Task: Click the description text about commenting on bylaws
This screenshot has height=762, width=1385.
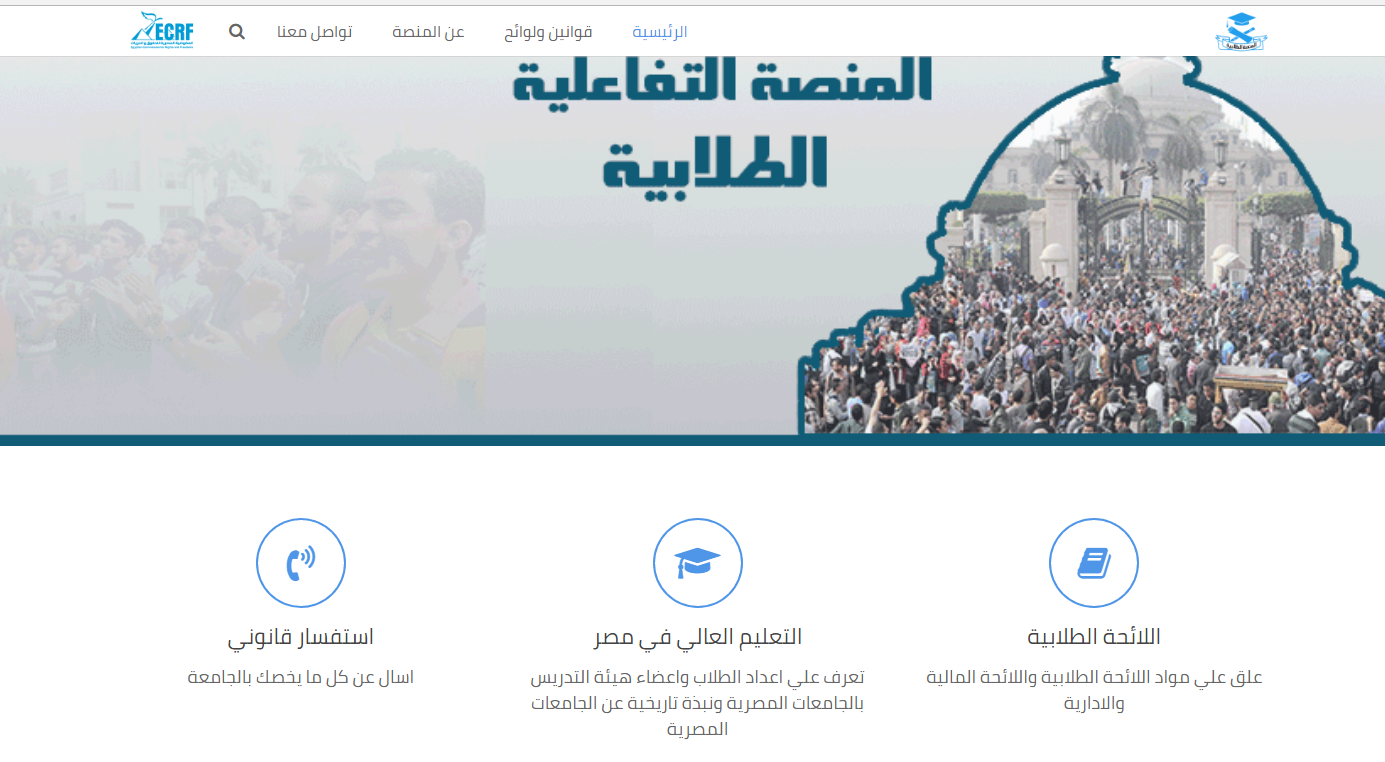Action: [1094, 690]
